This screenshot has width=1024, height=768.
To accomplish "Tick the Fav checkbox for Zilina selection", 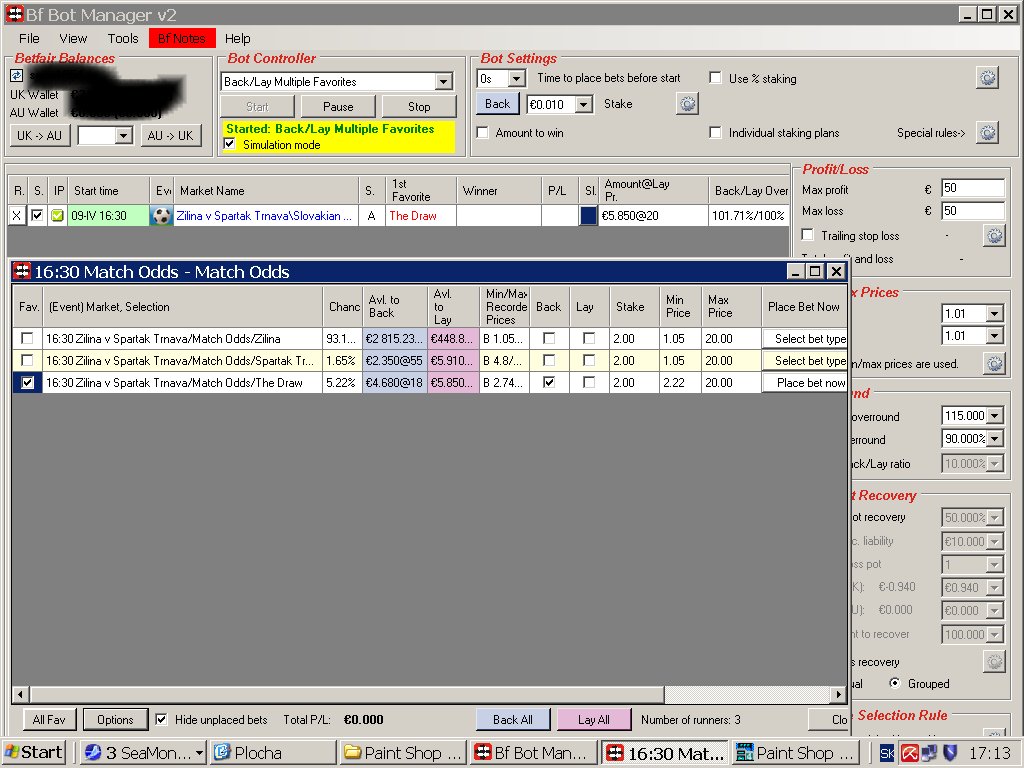I will [x=27, y=338].
